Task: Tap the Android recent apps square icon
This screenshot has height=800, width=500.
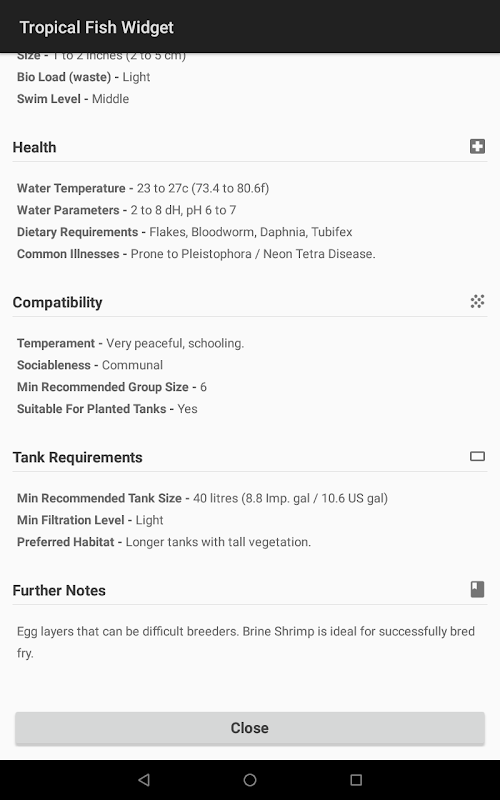Action: click(x=356, y=780)
